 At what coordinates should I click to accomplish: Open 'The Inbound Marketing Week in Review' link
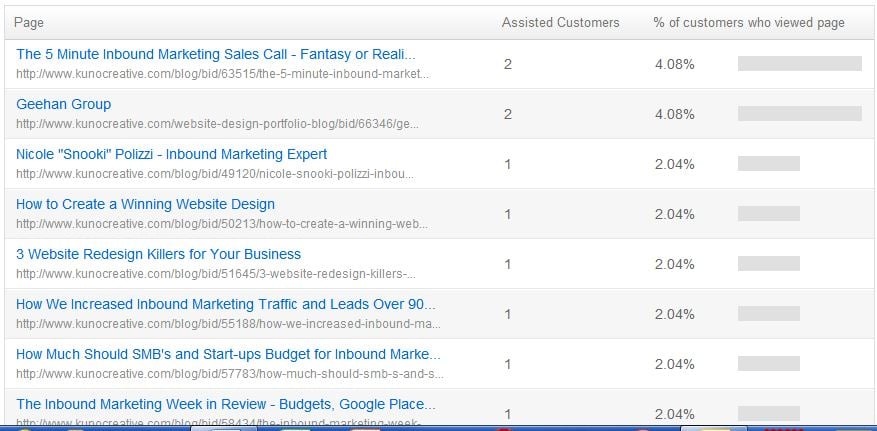(225, 404)
